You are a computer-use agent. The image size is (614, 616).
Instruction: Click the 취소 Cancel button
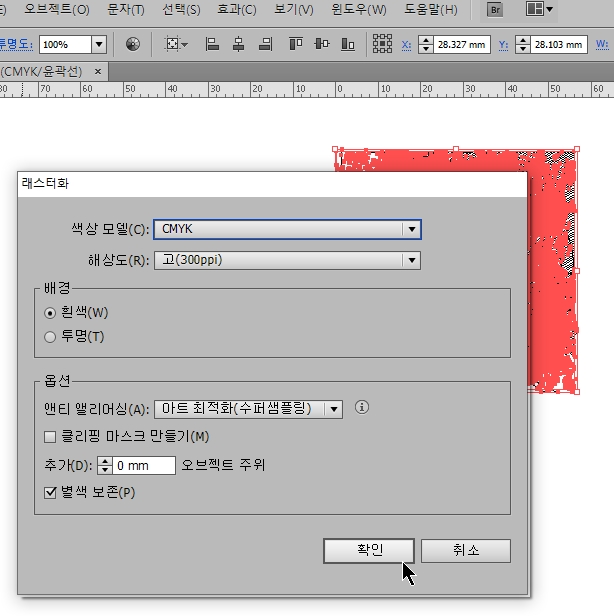[x=466, y=551]
